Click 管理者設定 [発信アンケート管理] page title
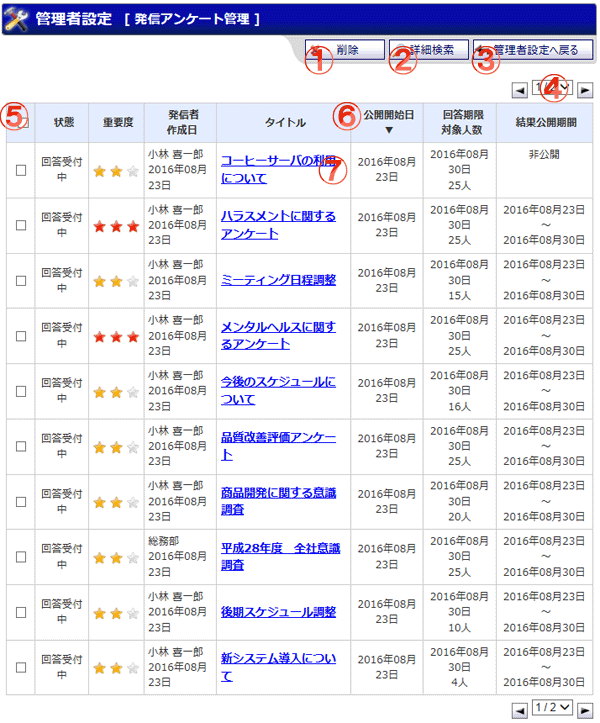The image size is (600, 723). tap(147, 19)
